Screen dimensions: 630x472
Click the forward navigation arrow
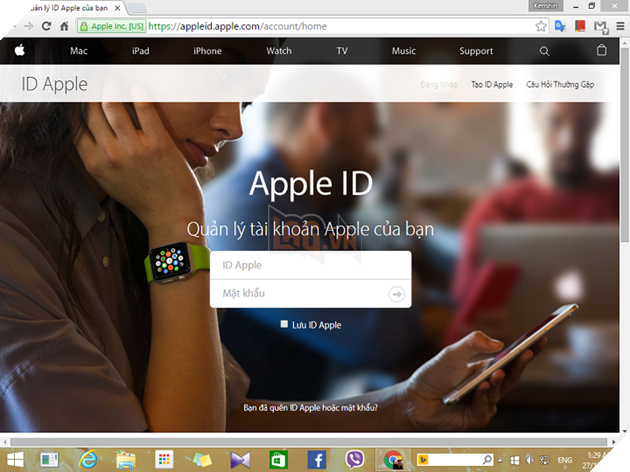click(x=29, y=26)
